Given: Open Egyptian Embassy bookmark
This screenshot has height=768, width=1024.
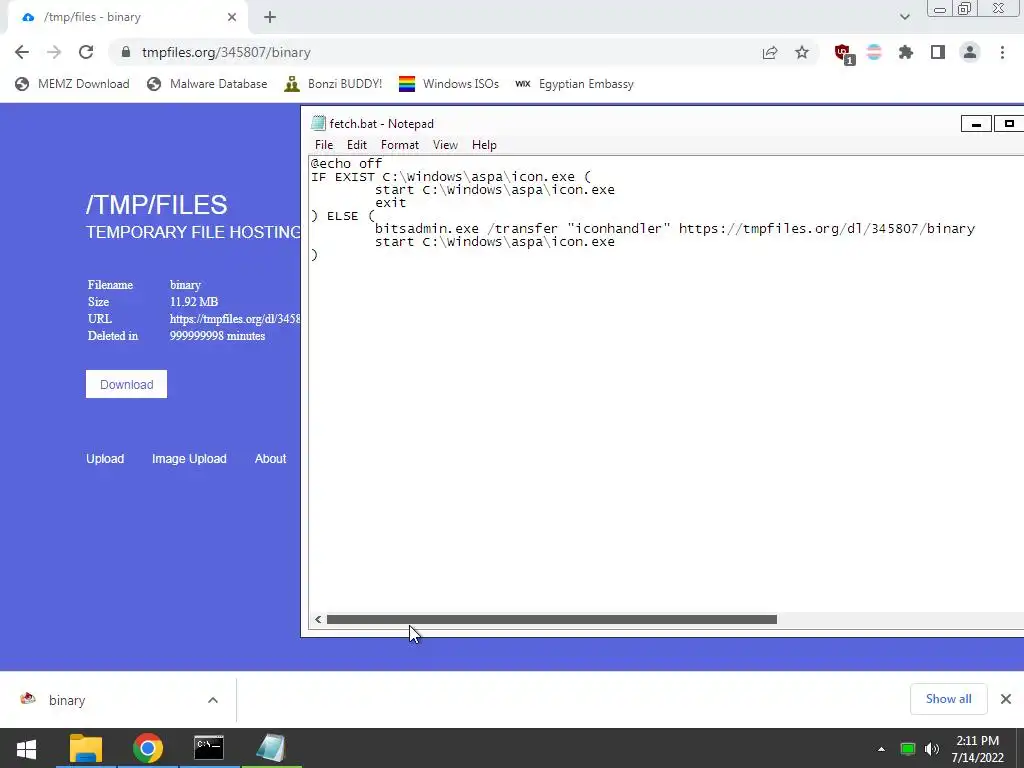Looking at the screenshot, I should (574, 84).
